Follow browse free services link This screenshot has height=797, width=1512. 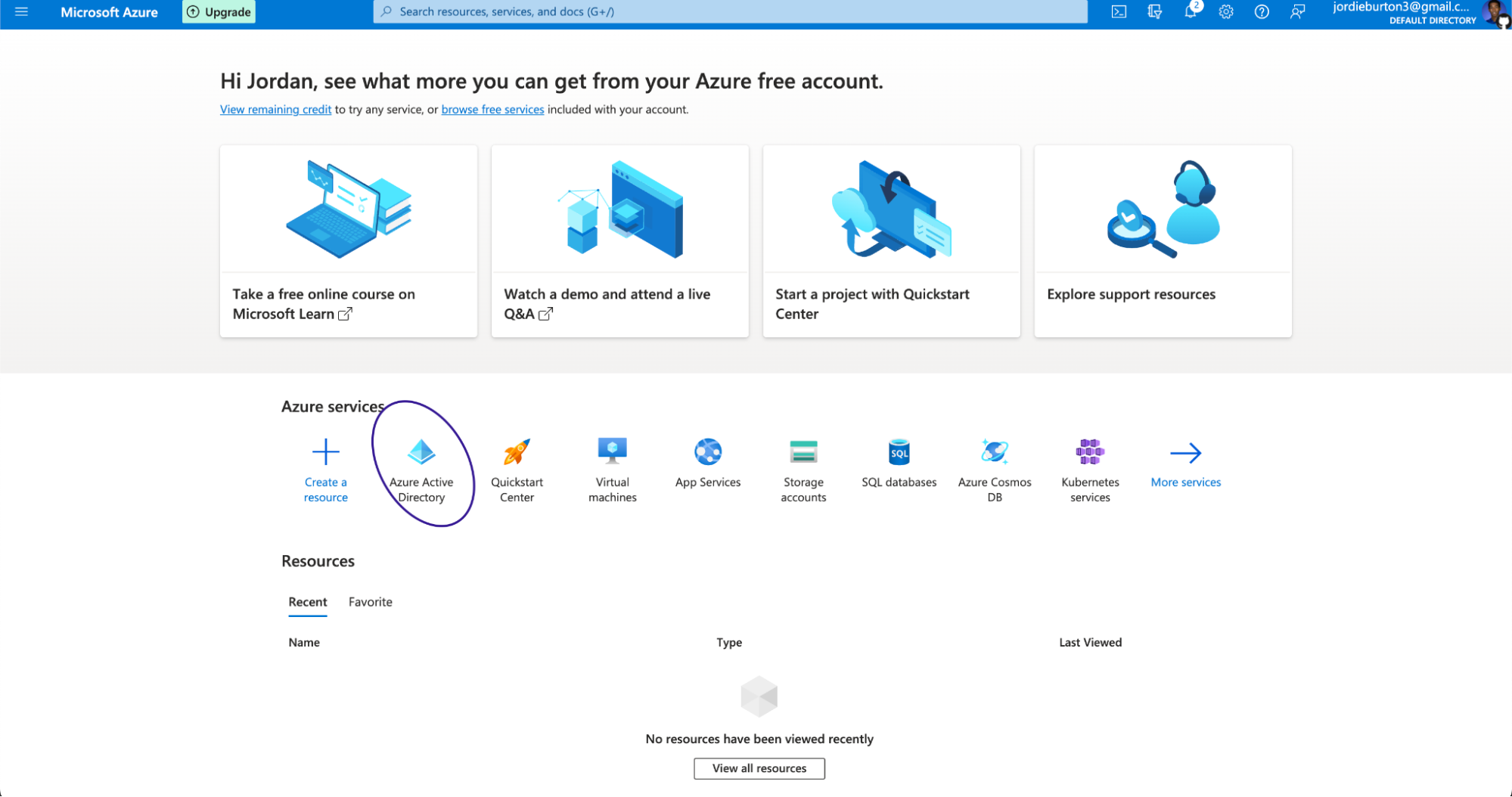[492, 110]
